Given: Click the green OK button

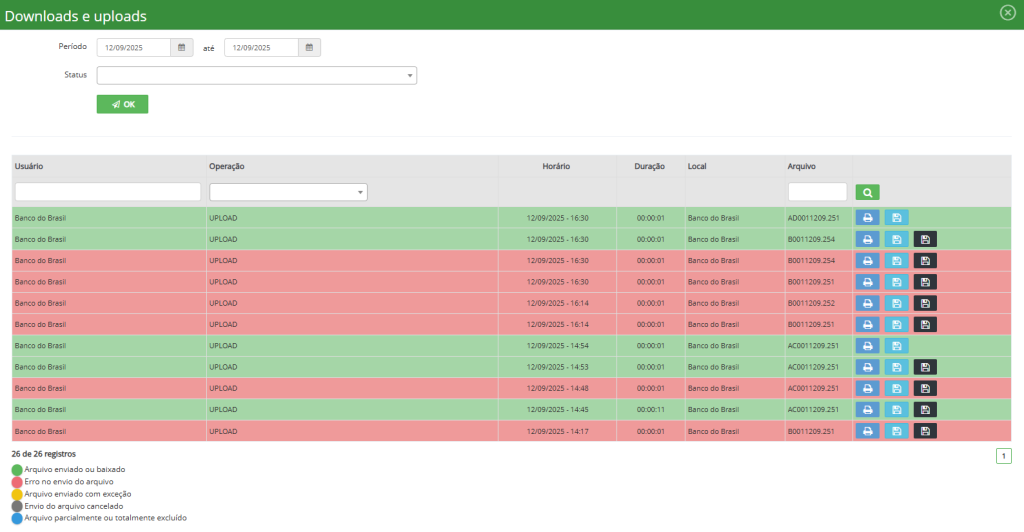Looking at the screenshot, I should click(x=122, y=104).
